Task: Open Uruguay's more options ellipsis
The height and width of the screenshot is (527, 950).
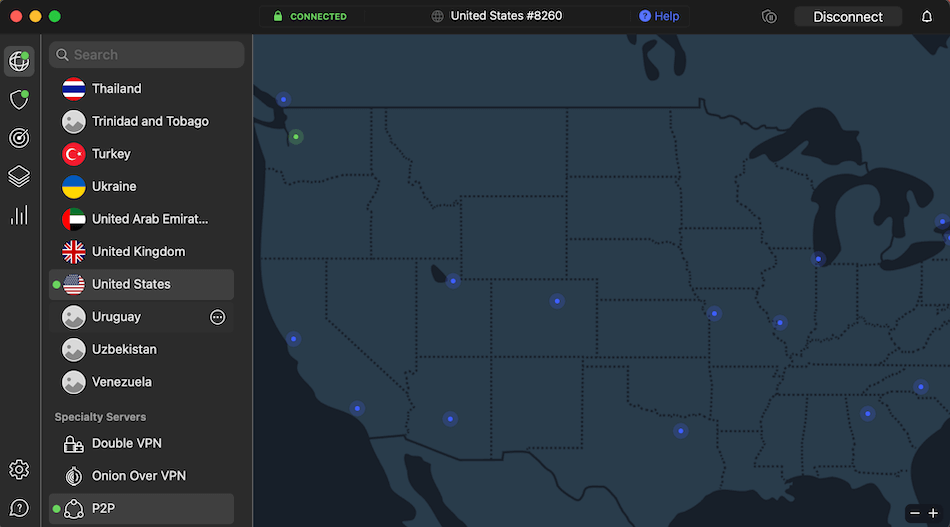Action: pyautogui.click(x=217, y=317)
